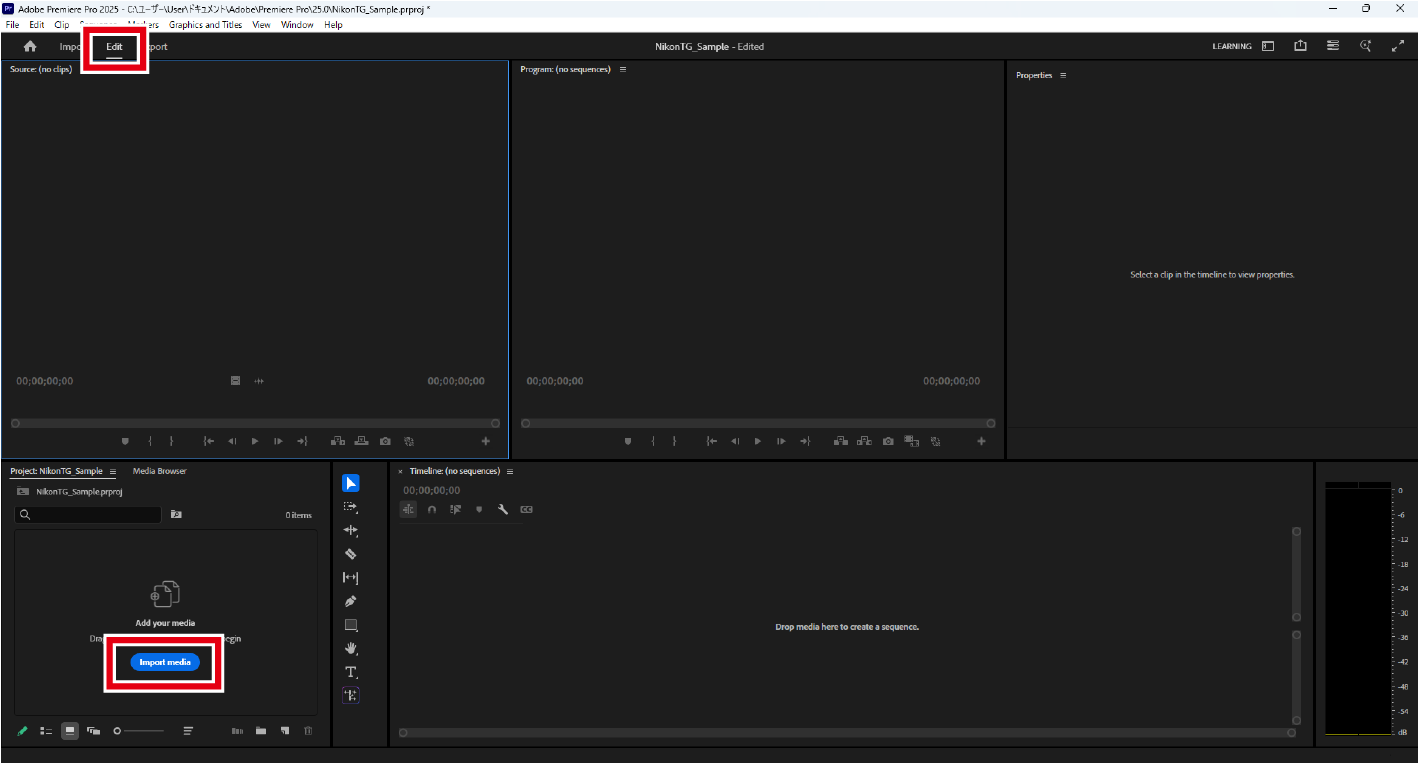
Task: Open Quick Export share icon
Action: (1300, 46)
